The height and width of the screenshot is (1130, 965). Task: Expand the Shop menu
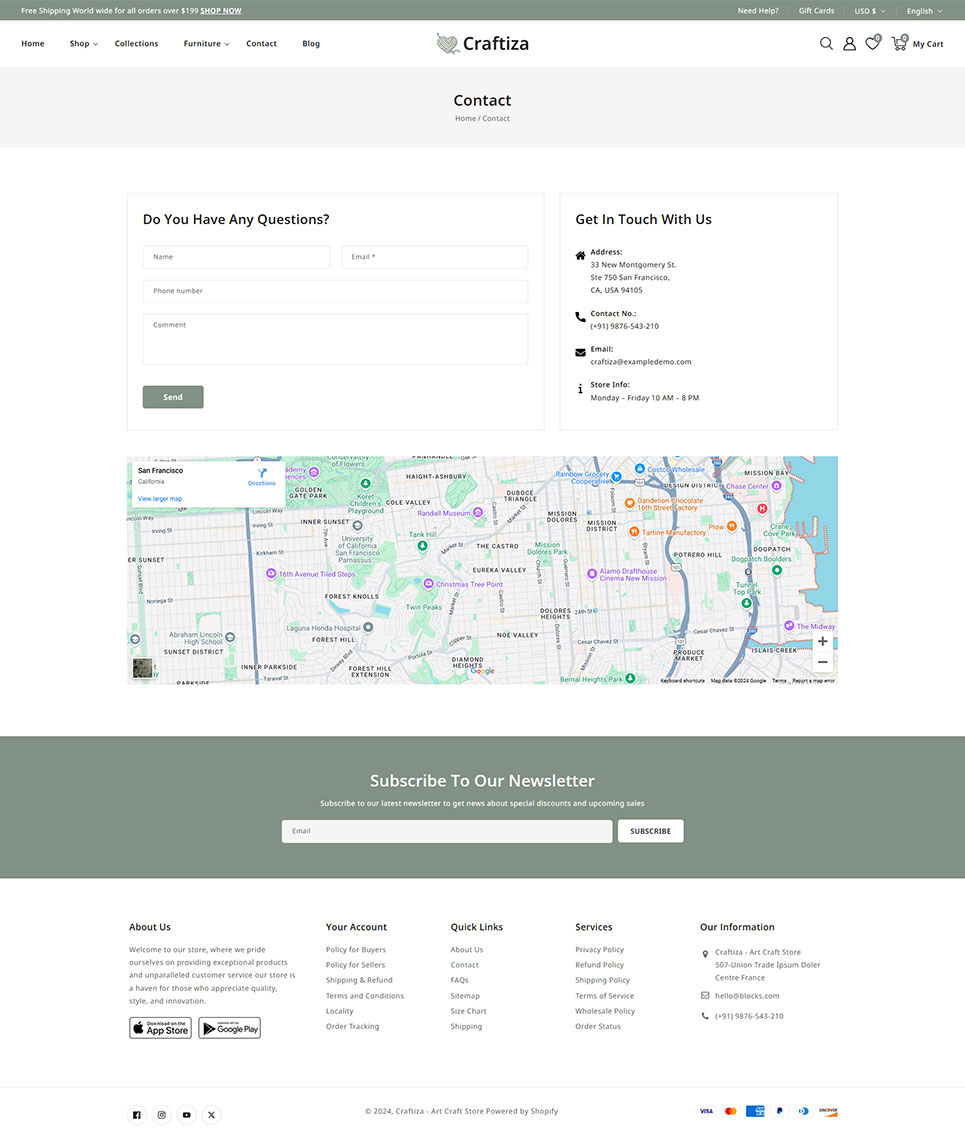pos(83,44)
